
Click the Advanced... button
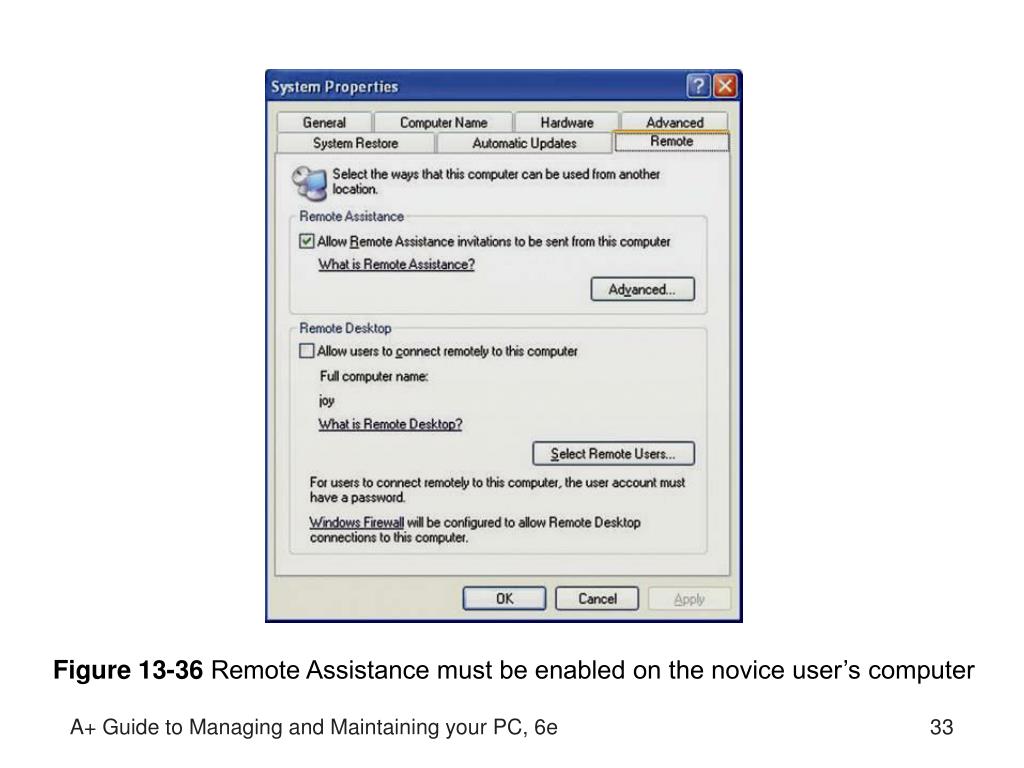643,289
